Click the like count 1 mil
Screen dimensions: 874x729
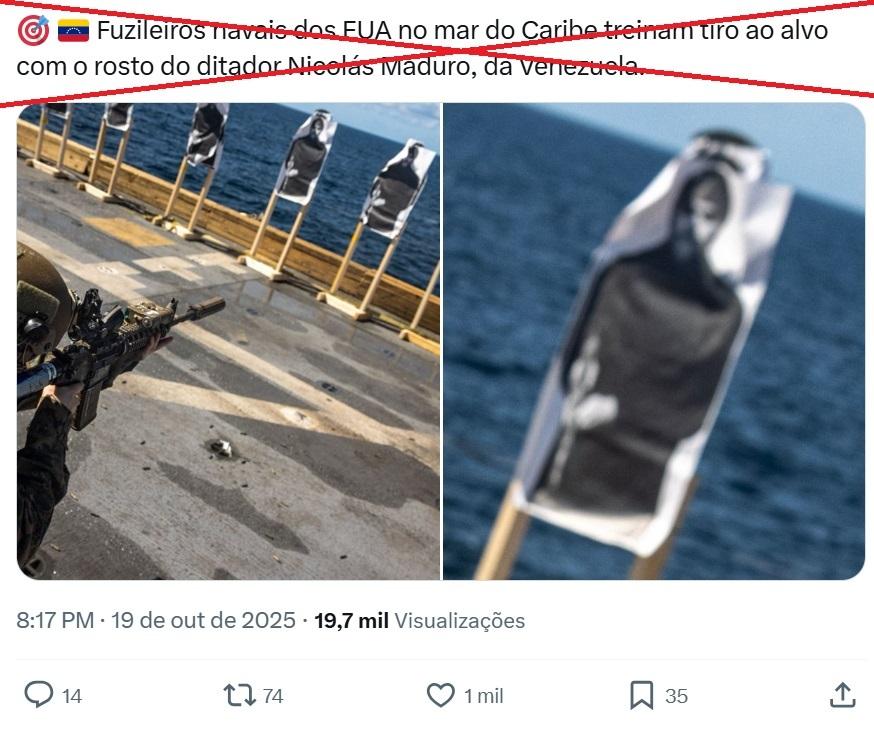(x=484, y=696)
